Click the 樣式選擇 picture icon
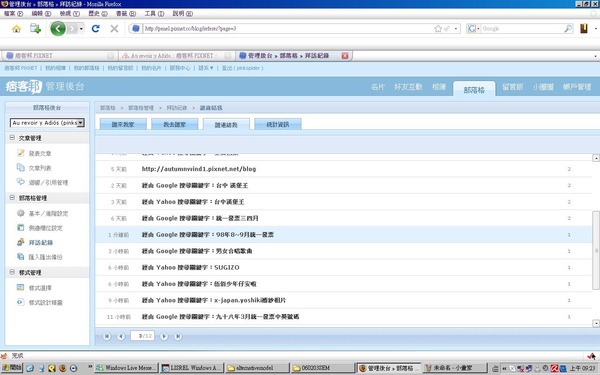Image resolution: width=600 pixels, height=375 pixels. click(x=20, y=288)
